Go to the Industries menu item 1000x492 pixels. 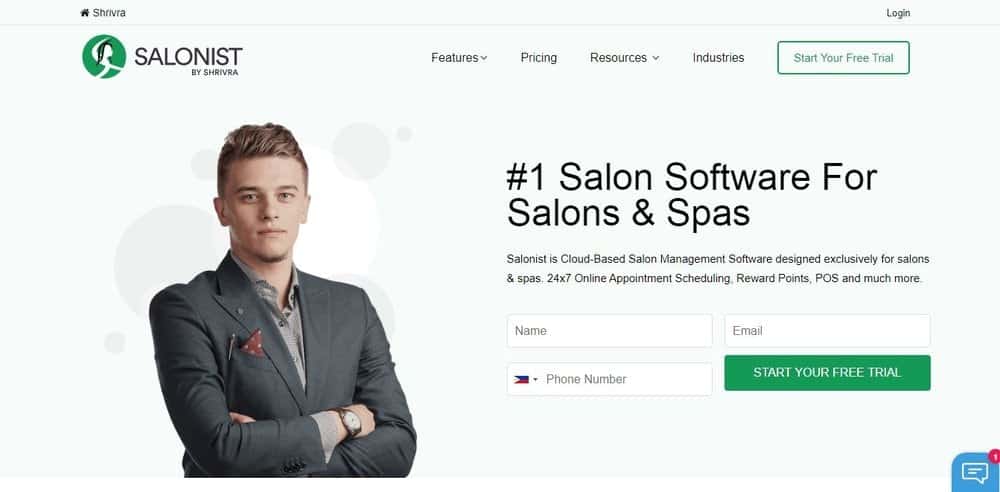click(718, 57)
